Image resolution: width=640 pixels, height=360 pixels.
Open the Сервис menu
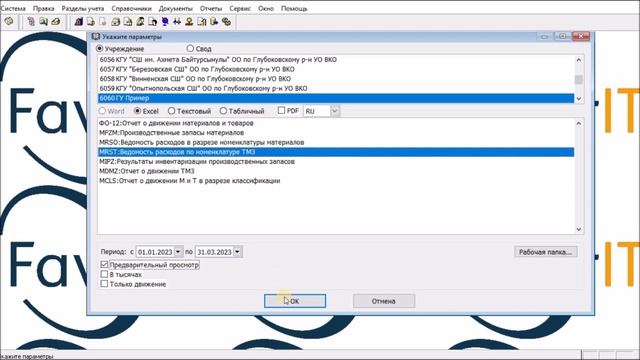[x=240, y=8]
